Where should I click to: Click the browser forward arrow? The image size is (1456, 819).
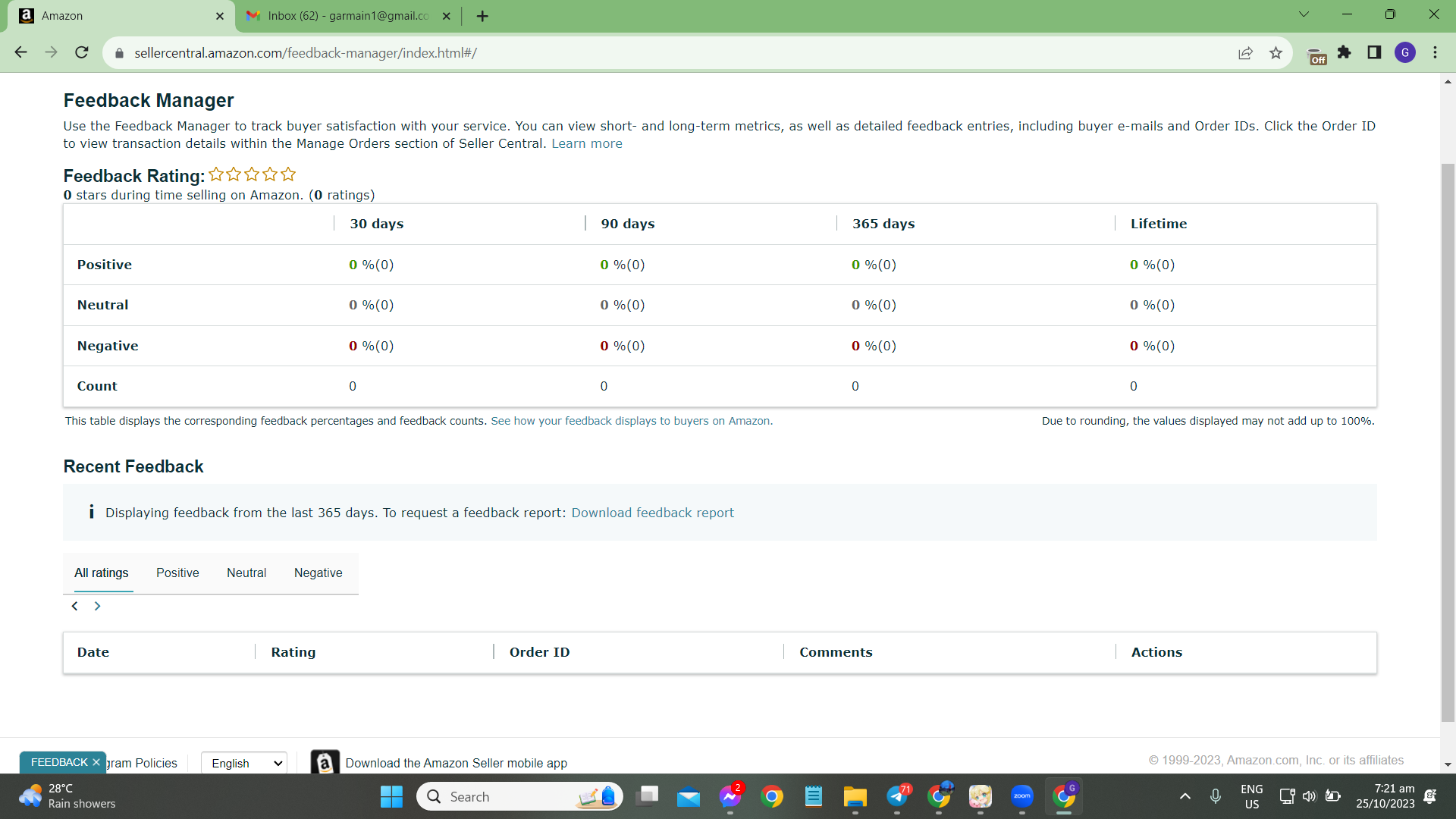point(51,52)
